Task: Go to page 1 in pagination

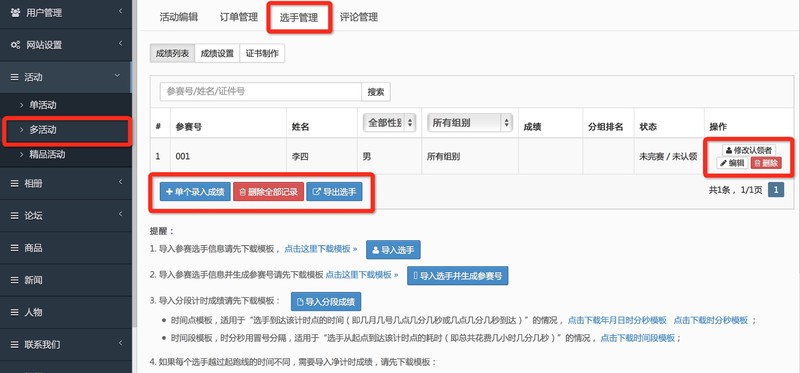Action: click(x=776, y=190)
